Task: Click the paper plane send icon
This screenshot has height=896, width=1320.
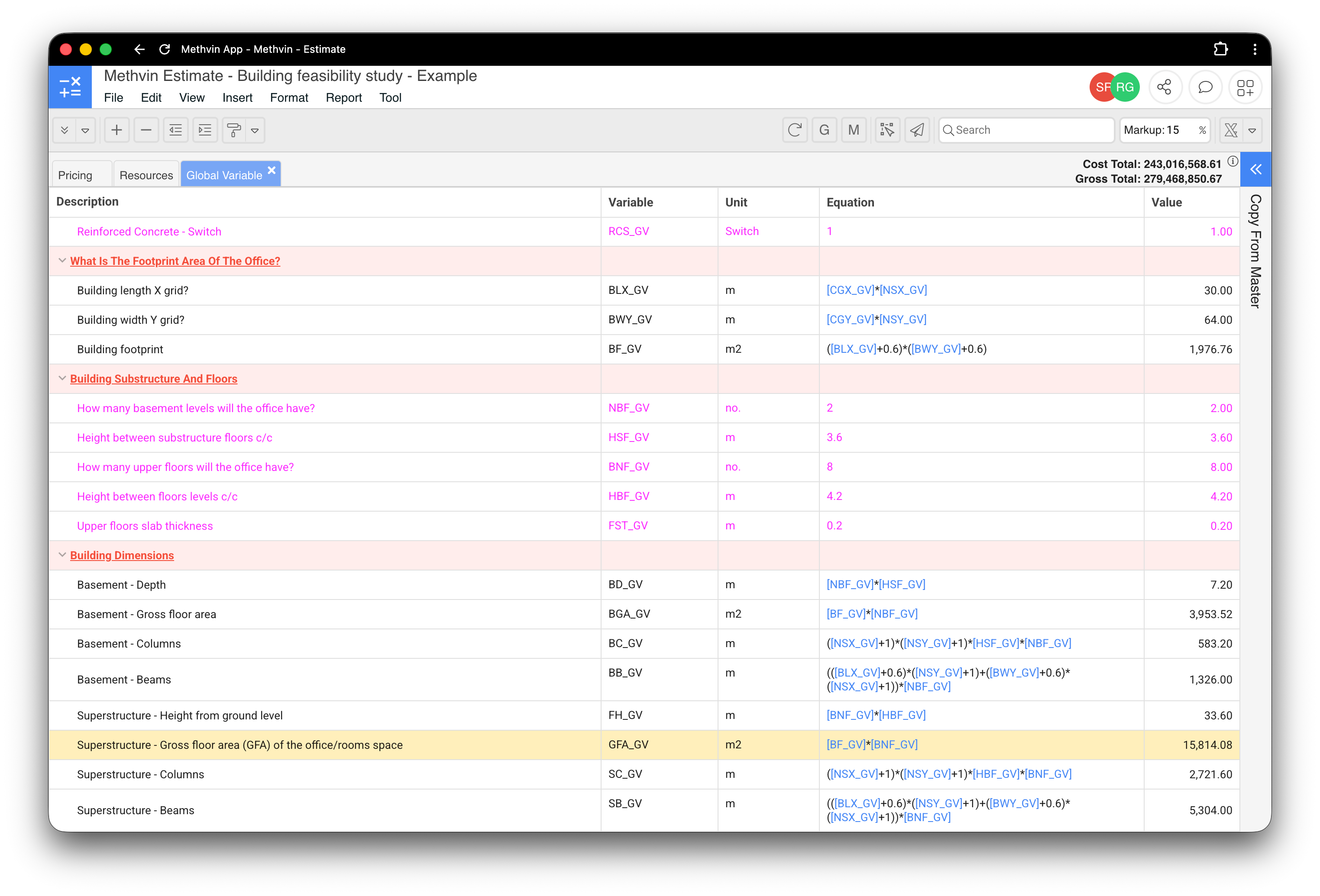Action: [x=917, y=130]
